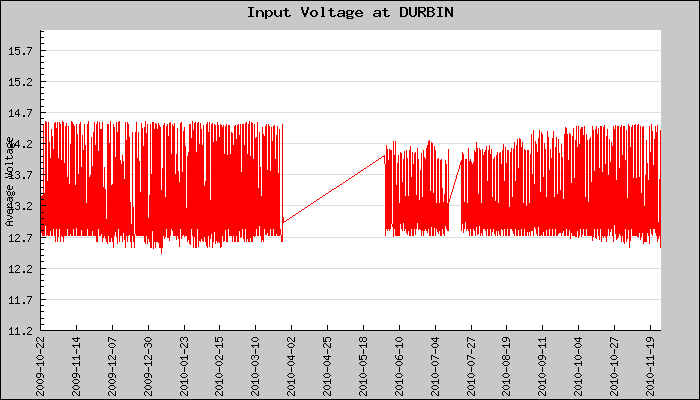Click the 2009-11-14 date label

76,367
